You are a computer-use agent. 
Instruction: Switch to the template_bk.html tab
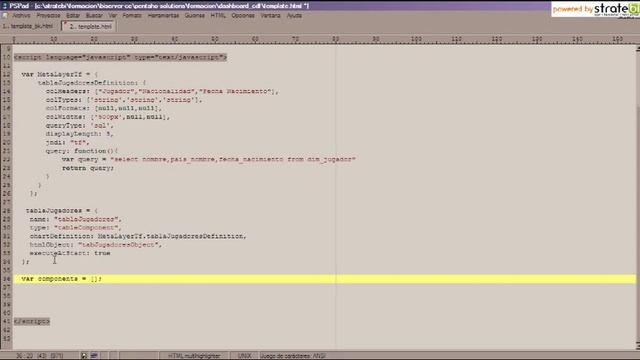(28, 26)
